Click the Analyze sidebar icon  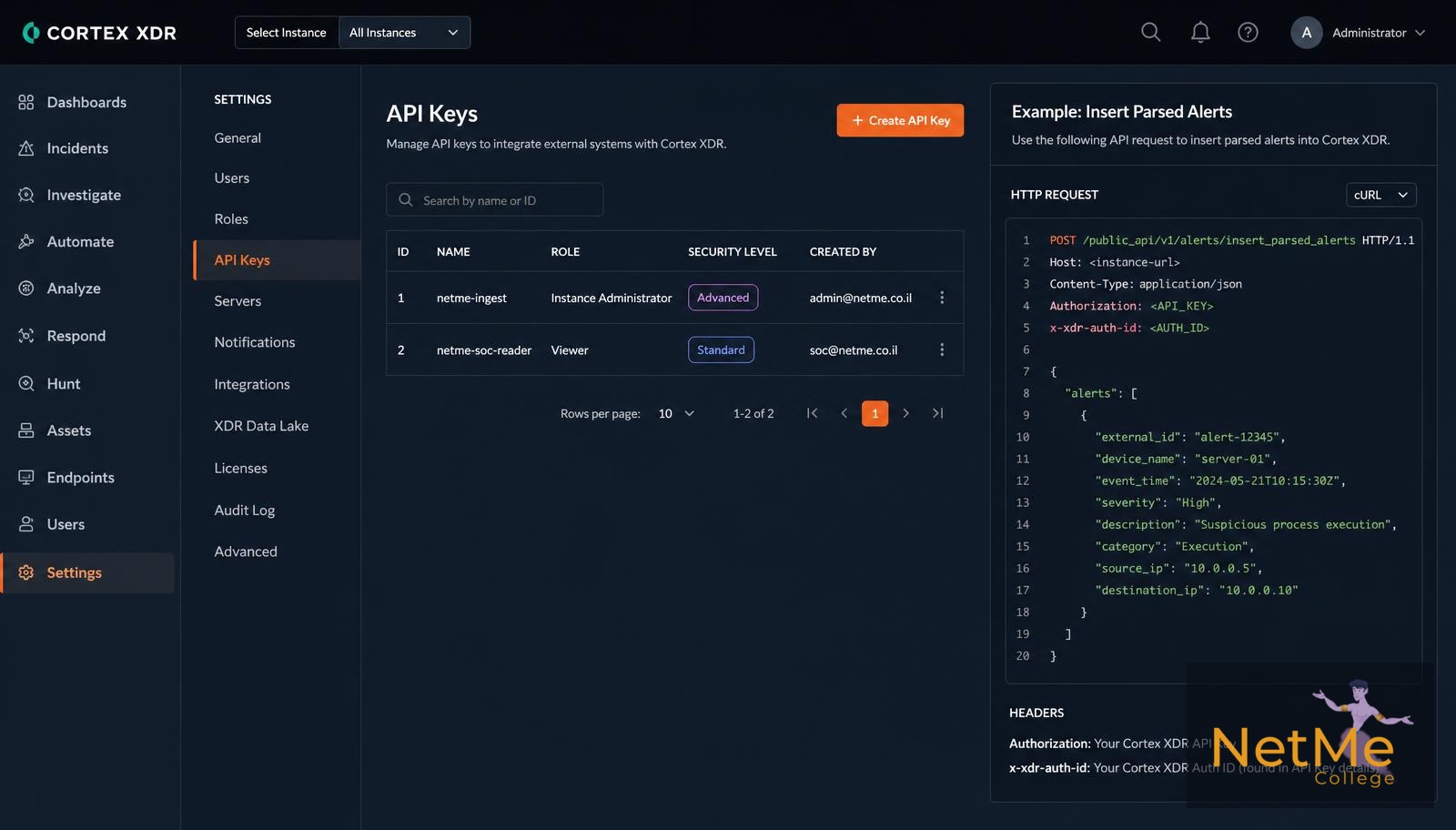[26, 288]
